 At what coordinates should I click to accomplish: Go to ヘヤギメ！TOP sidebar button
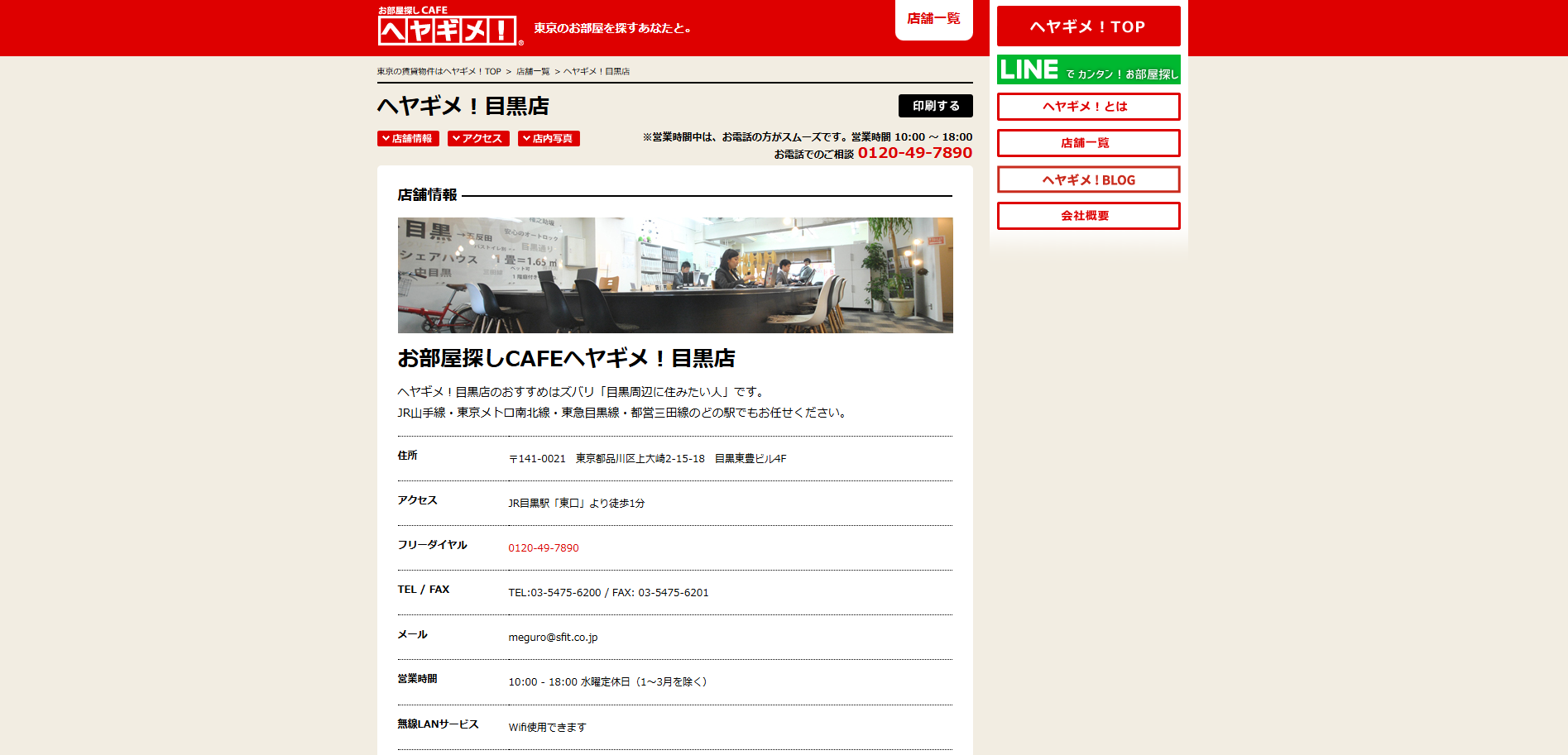(x=1088, y=26)
